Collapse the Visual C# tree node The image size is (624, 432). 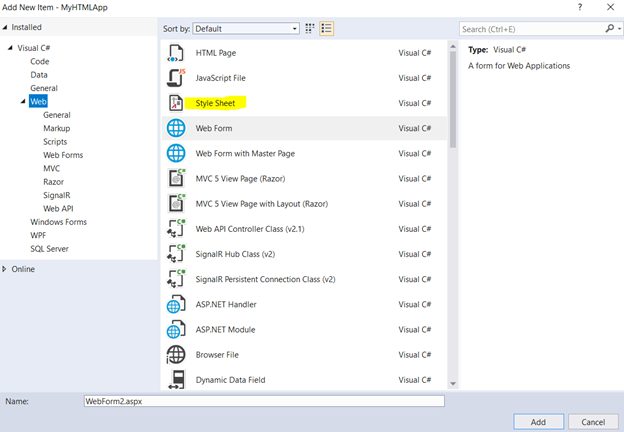pos(10,48)
